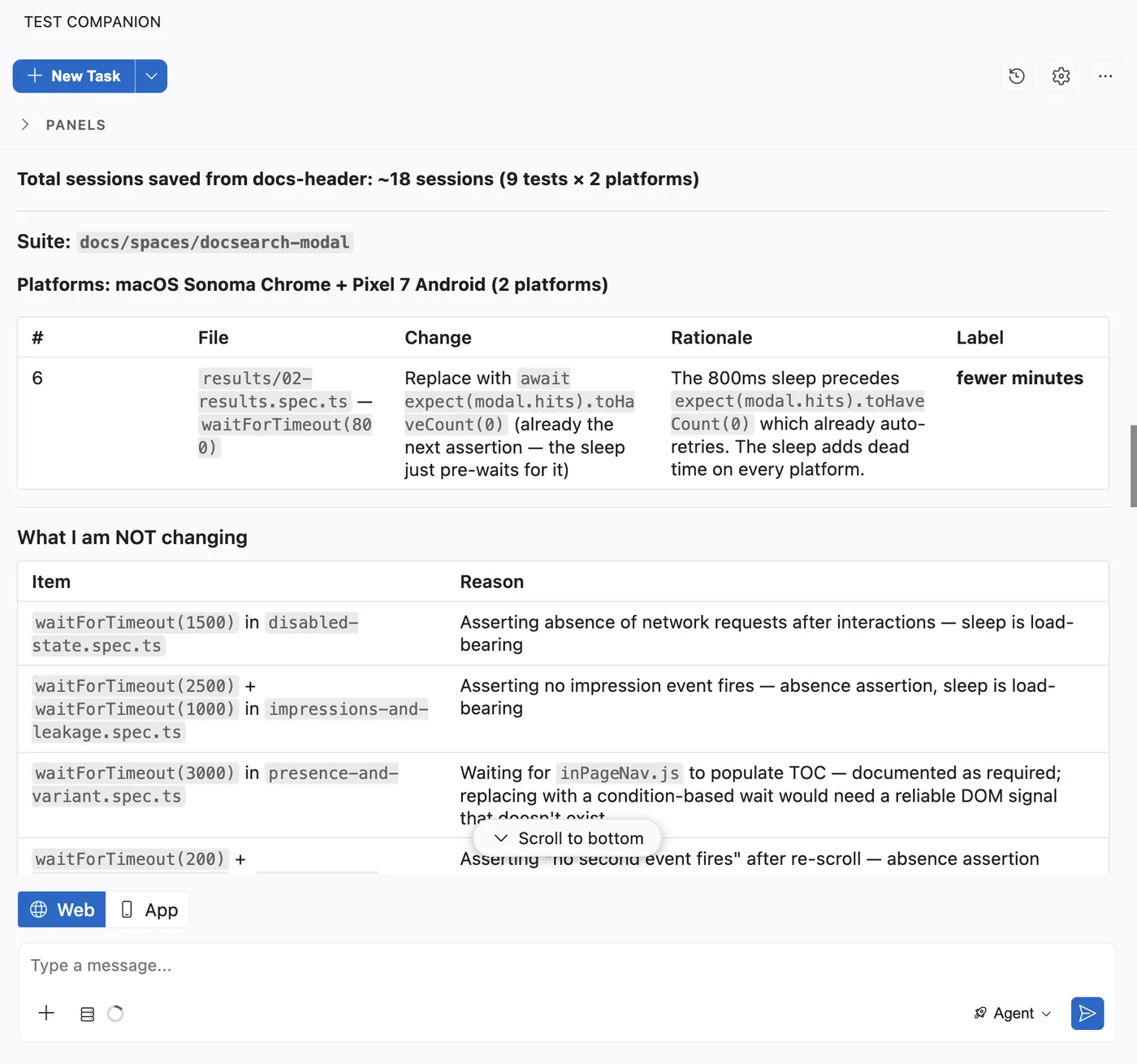Click the 'What I am NOT changing' heading

click(x=132, y=538)
